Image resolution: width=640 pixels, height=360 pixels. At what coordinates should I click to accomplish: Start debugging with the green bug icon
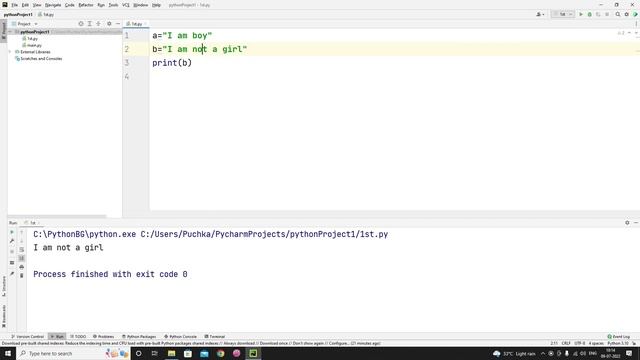click(x=589, y=14)
